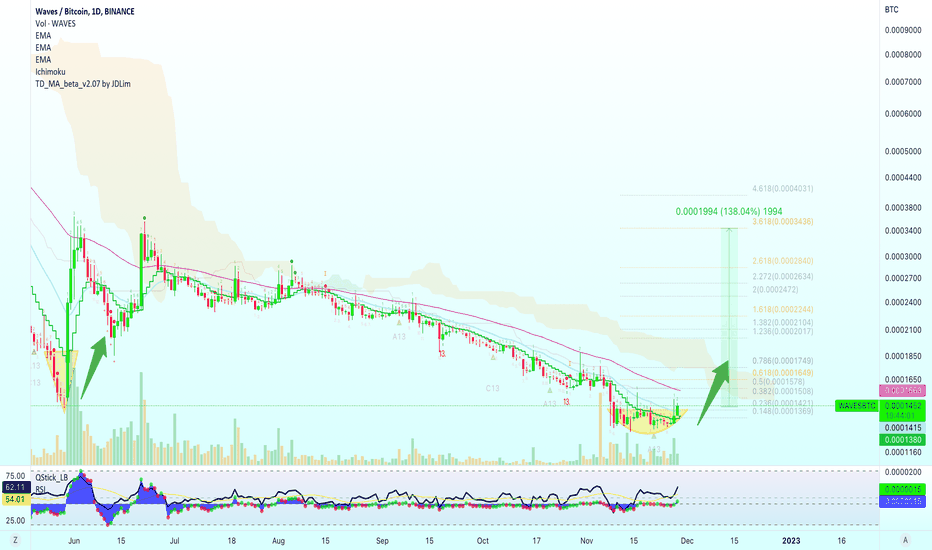Click the Dec label on time axis
Viewport: 932px width, 550px height.
tap(687, 540)
